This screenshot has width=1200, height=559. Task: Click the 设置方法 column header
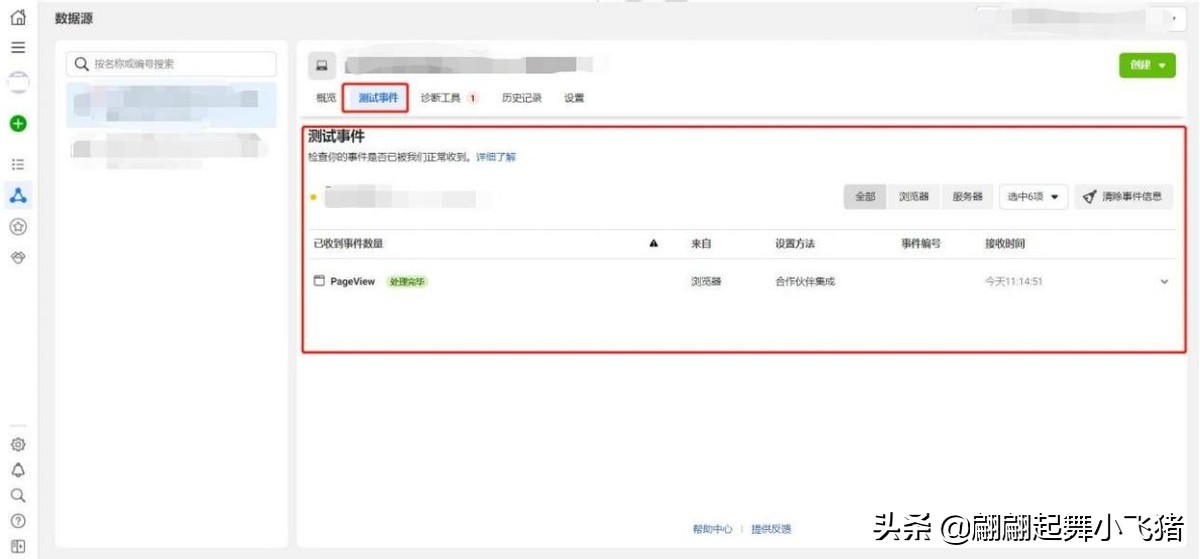(x=796, y=244)
